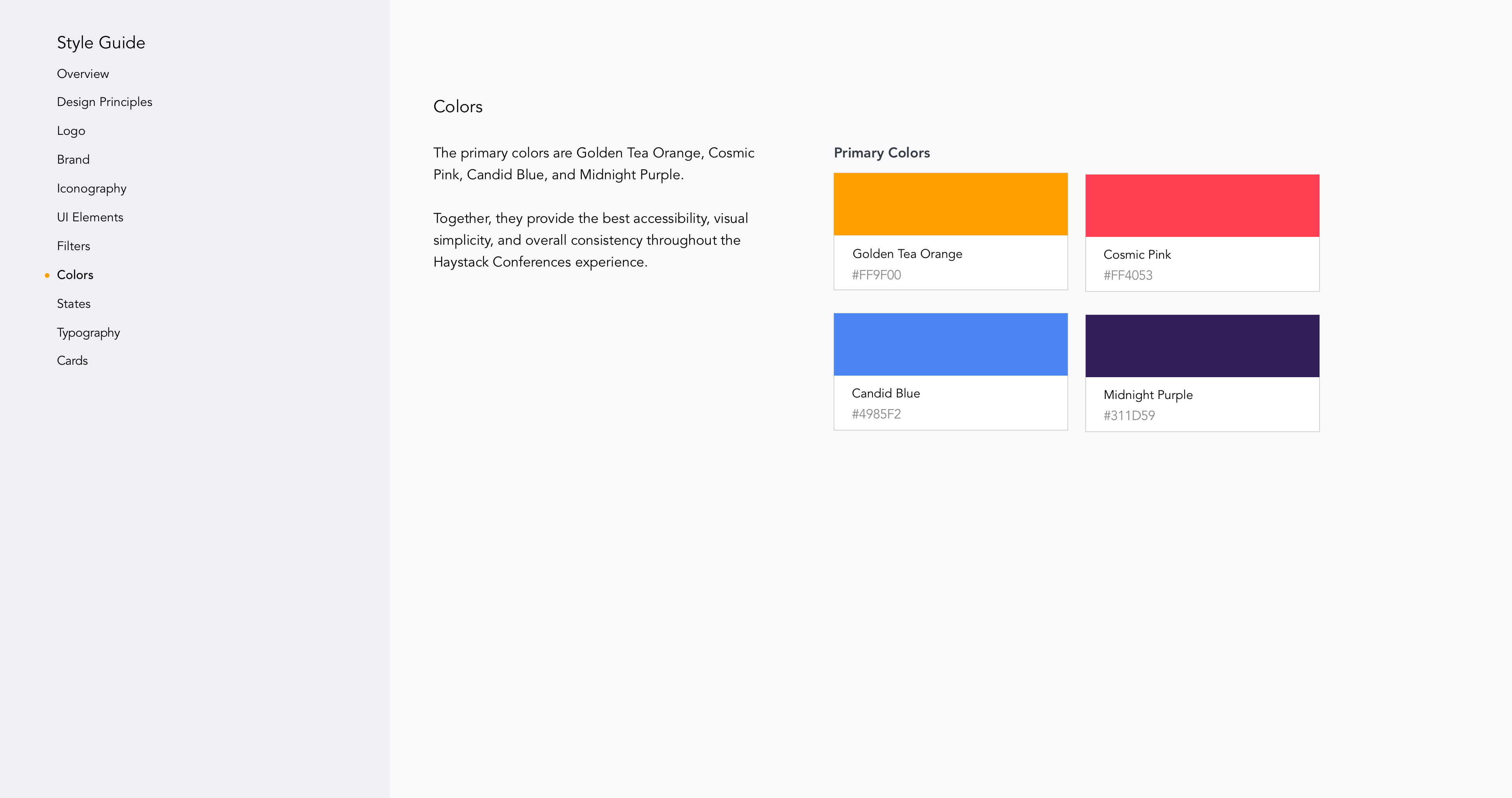Click the Filters sidebar link

click(x=73, y=246)
